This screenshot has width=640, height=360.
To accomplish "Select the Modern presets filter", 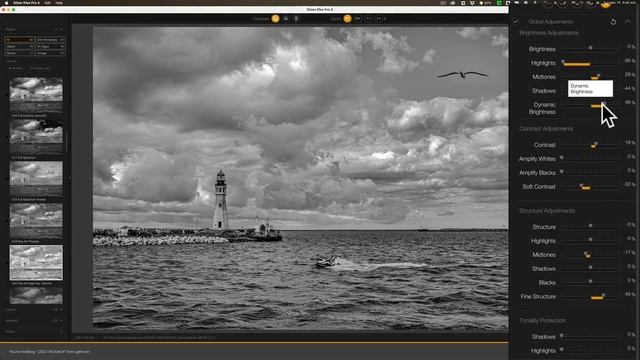I will pos(19,53).
